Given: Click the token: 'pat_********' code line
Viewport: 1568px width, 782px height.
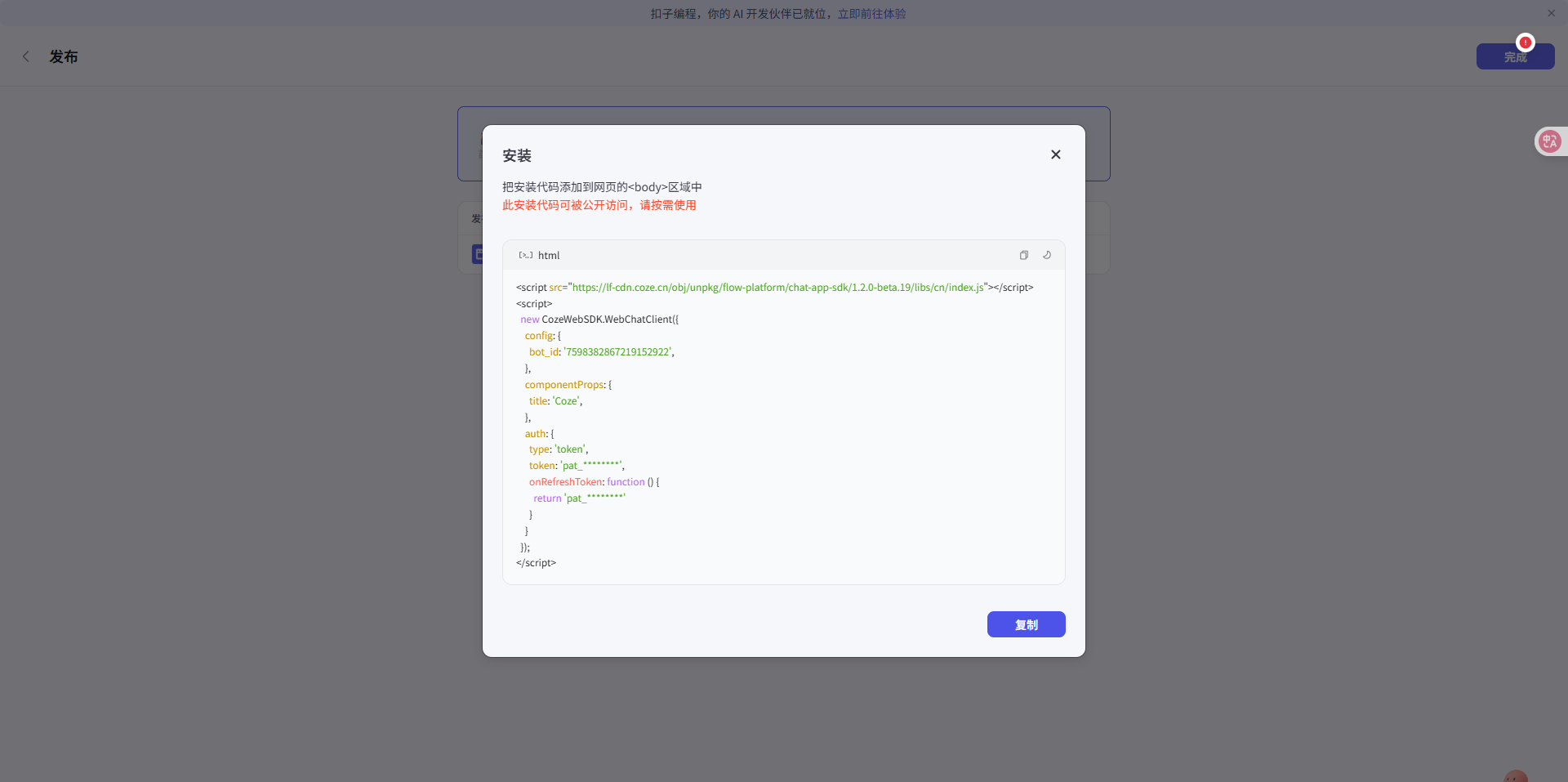Looking at the screenshot, I should (x=577, y=466).
